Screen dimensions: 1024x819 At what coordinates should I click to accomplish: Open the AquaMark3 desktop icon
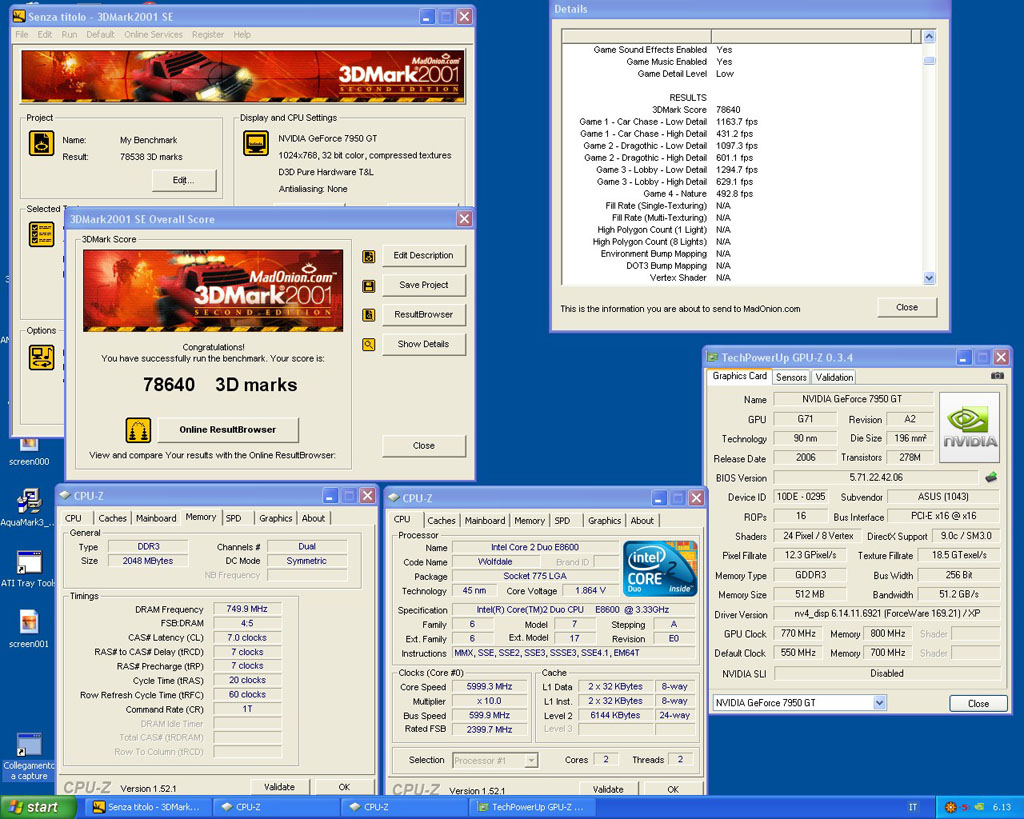click(28, 507)
